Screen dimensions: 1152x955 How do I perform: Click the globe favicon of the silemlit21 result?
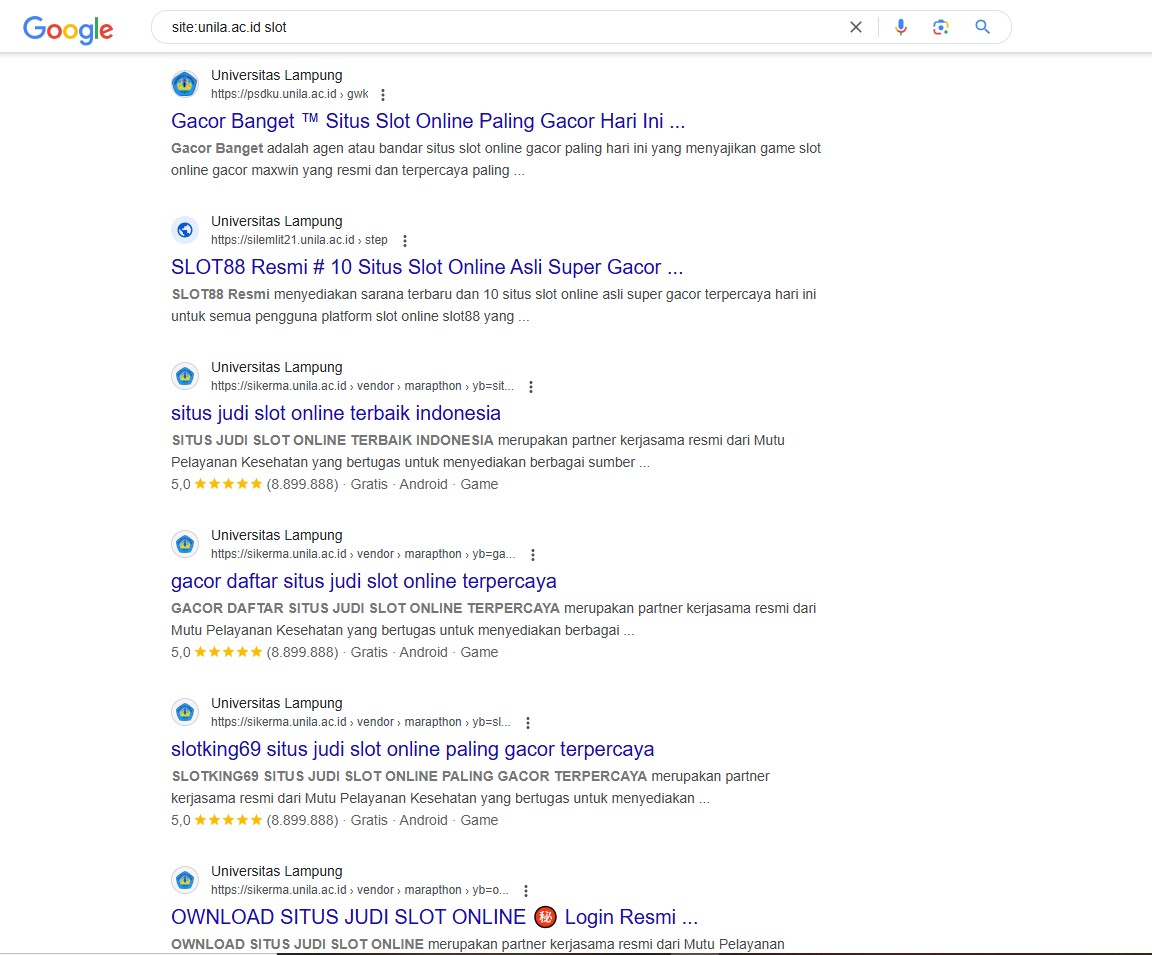pos(185,230)
